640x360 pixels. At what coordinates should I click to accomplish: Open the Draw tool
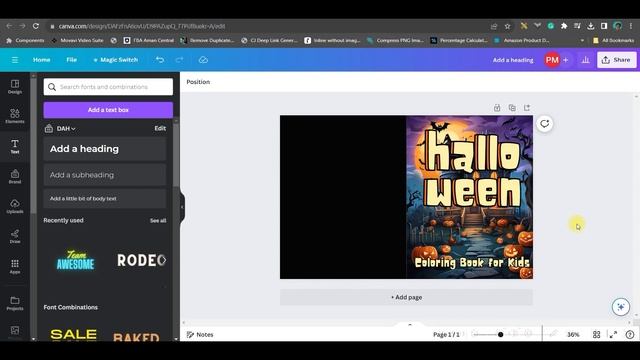coord(15,236)
